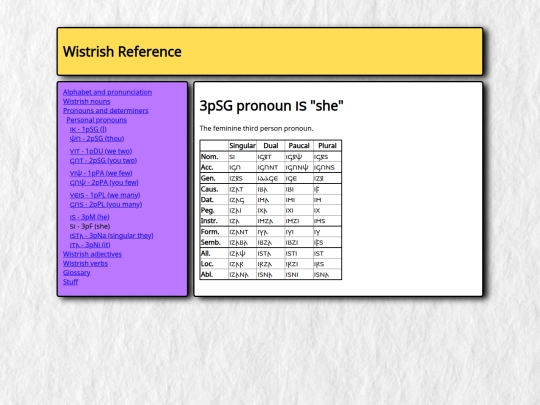Open the Glossary link
The height and width of the screenshot is (405, 540).
click(x=76, y=273)
